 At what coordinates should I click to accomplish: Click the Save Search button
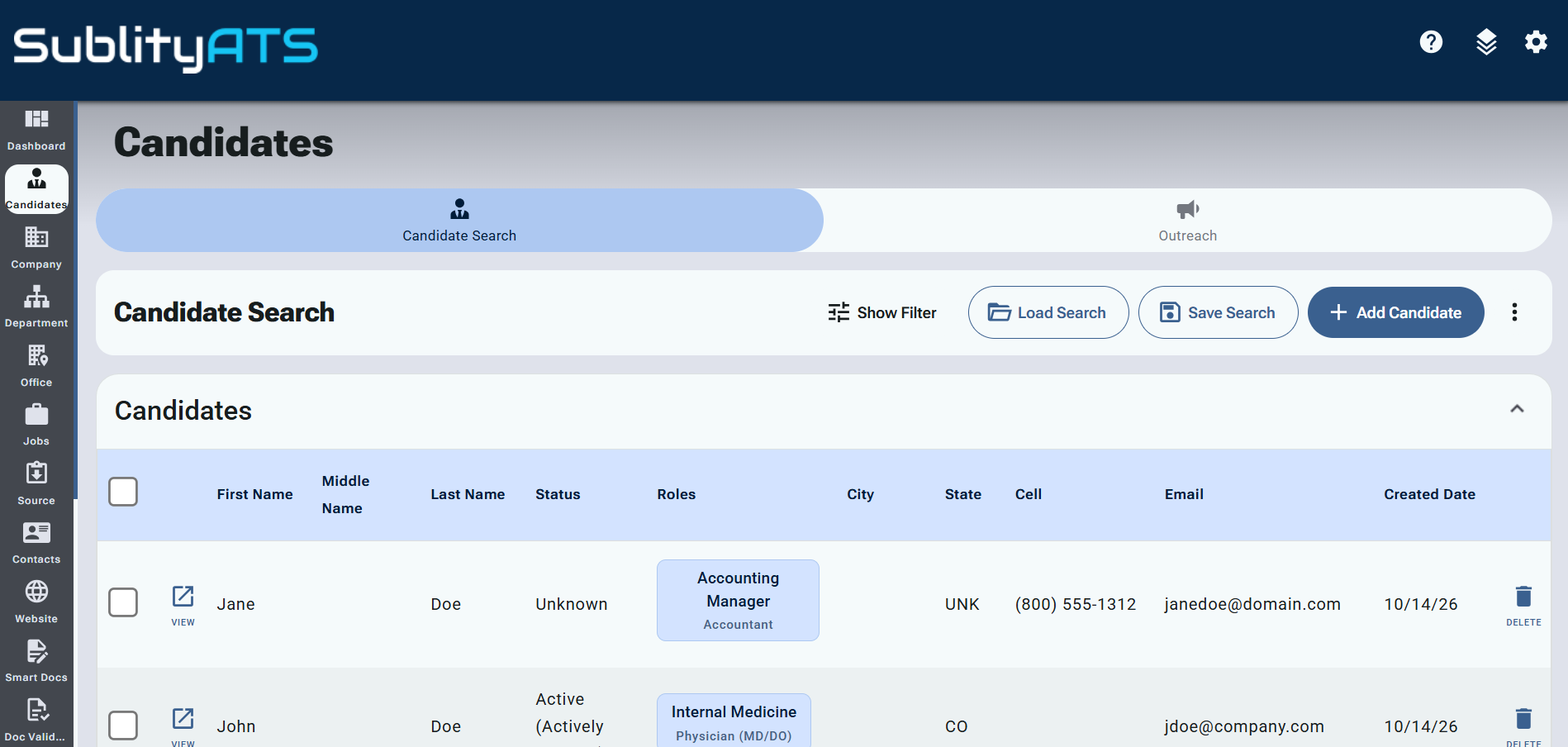[x=1219, y=312]
